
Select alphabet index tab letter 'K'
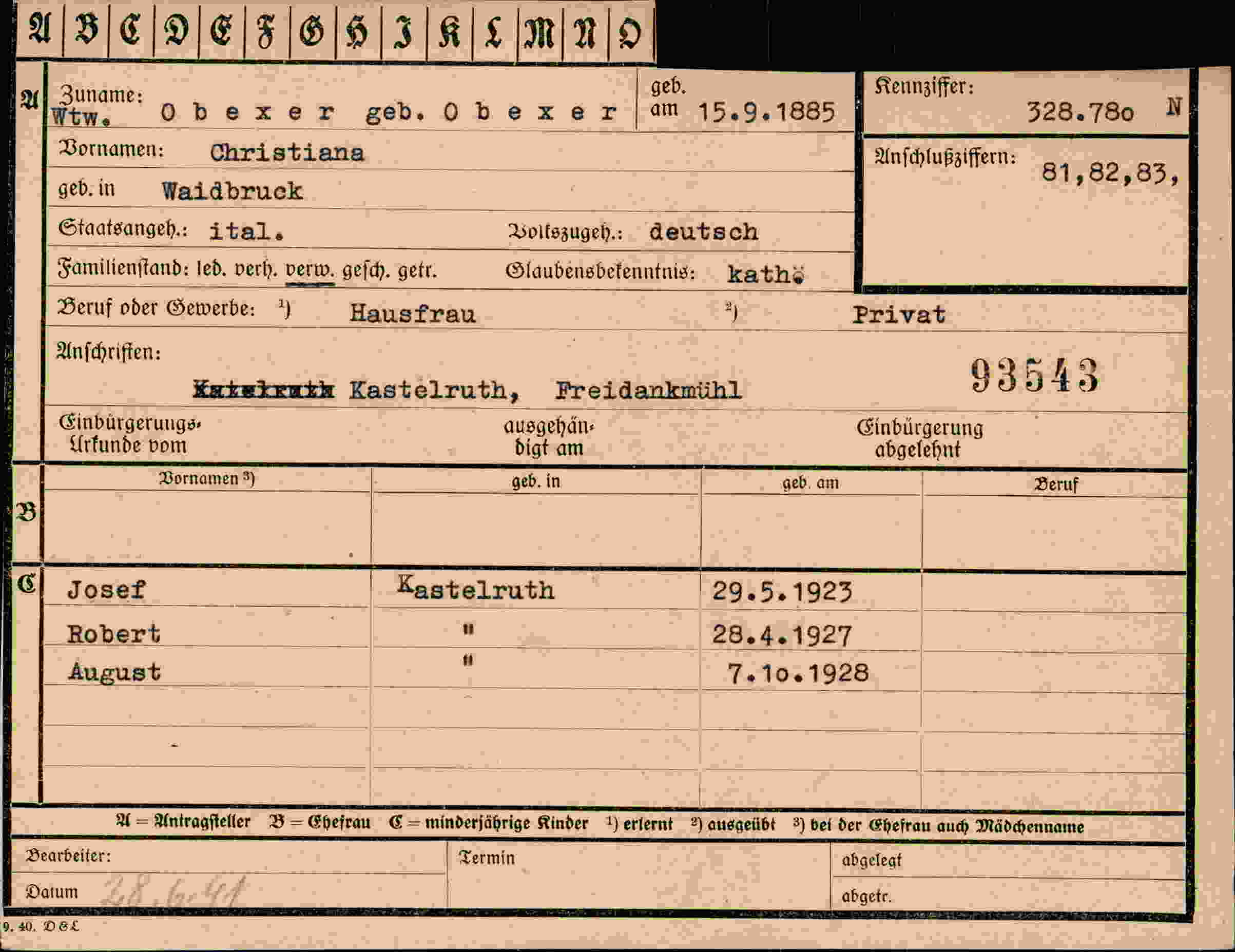coord(449,32)
